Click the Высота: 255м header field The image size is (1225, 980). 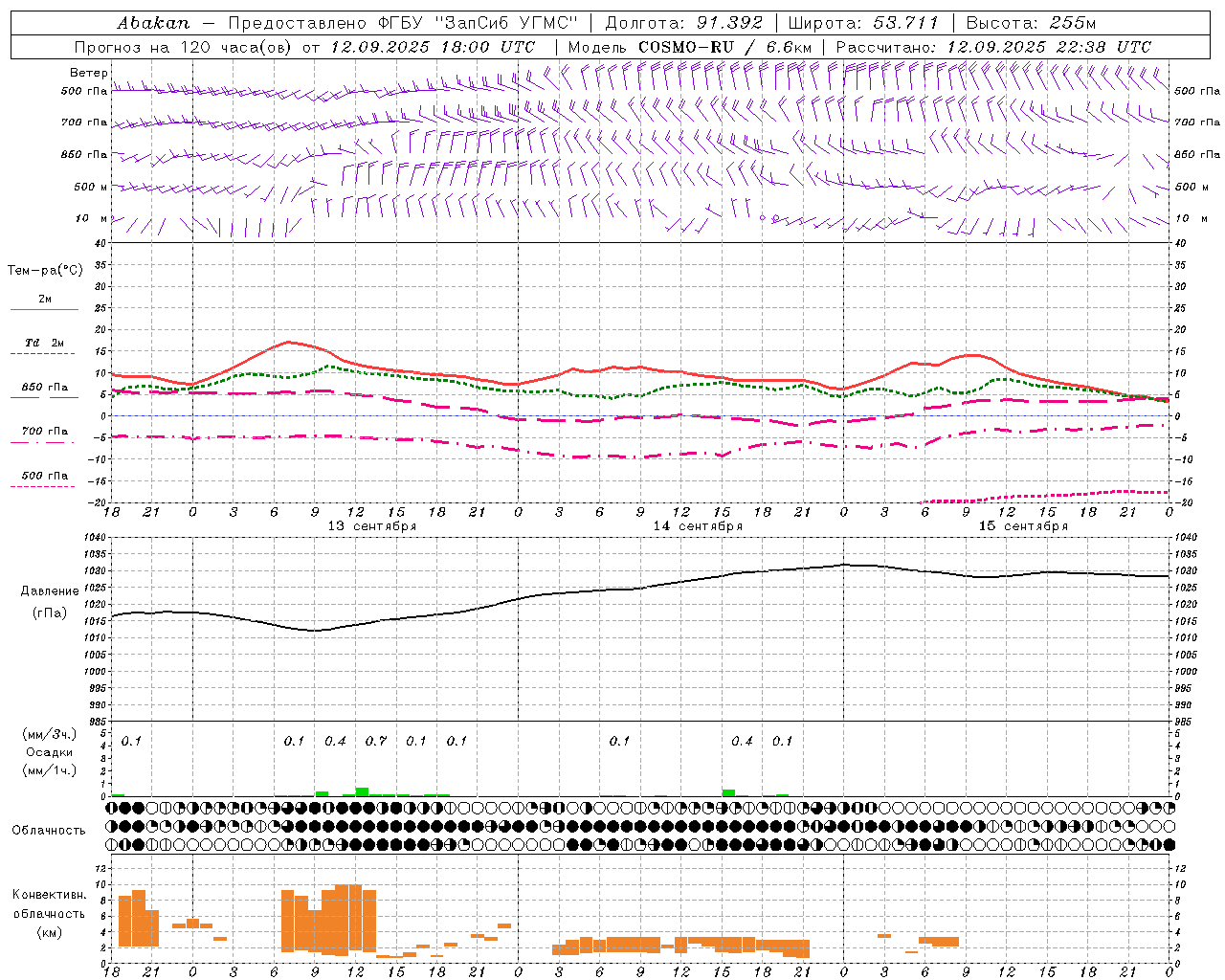[1031, 22]
